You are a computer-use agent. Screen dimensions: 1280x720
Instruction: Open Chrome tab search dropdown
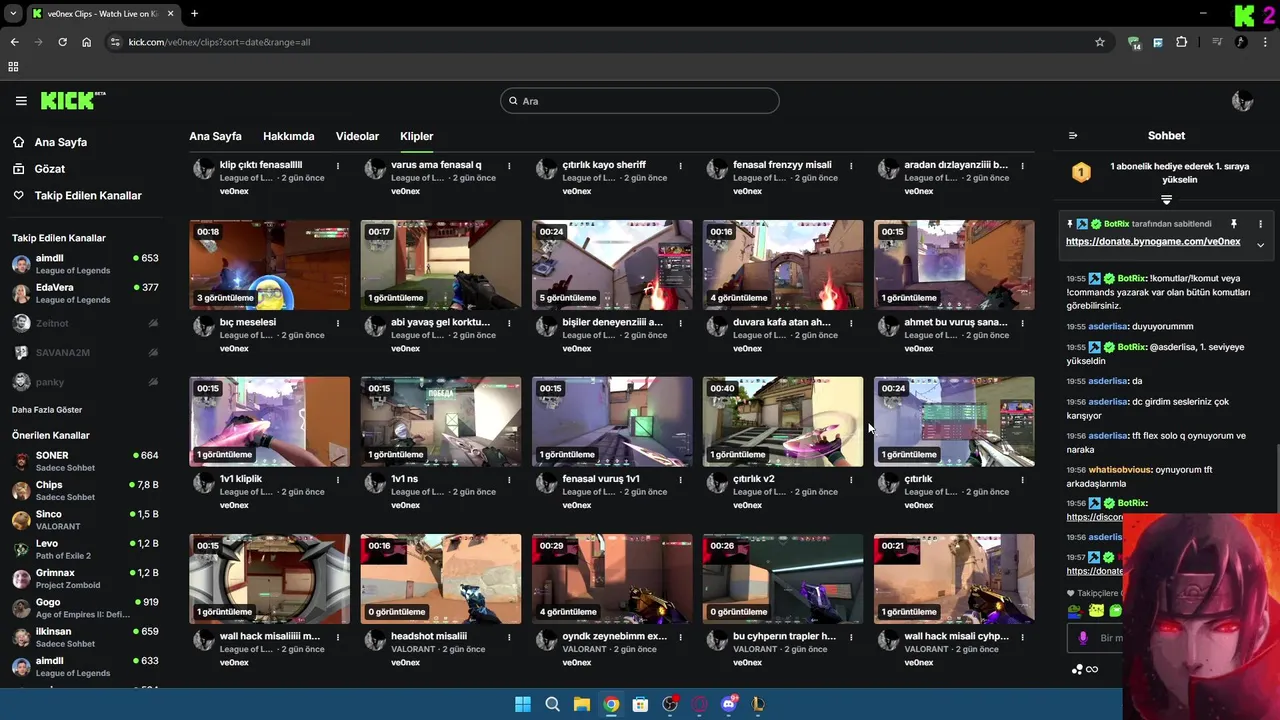click(x=13, y=14)
